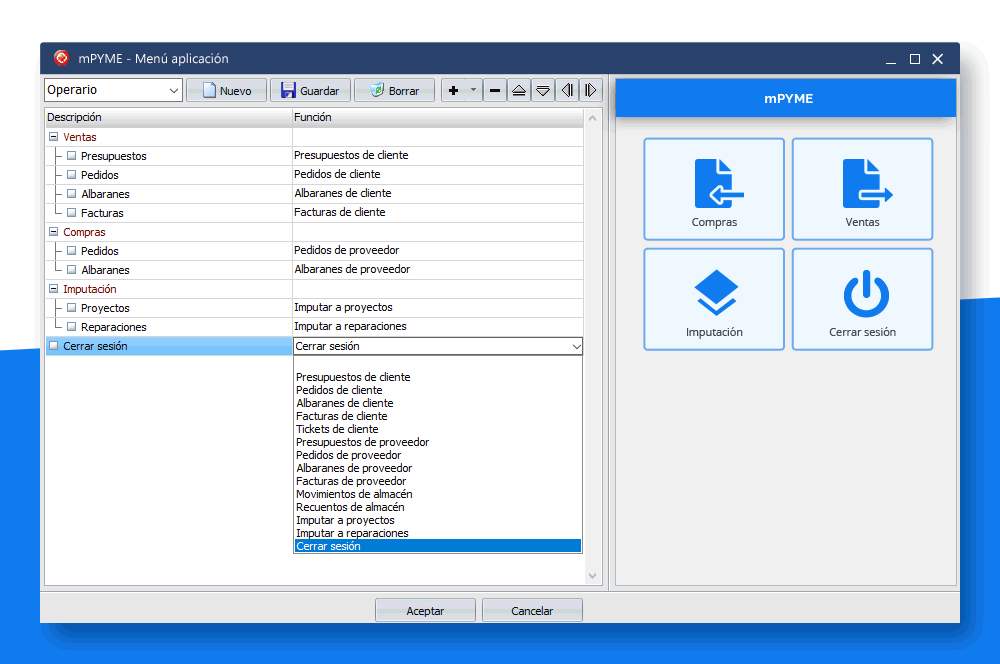Viewport: 1000px width, 664px height.
Task: Click the Cerrar sesión power tile
Action: click(862, 299)
